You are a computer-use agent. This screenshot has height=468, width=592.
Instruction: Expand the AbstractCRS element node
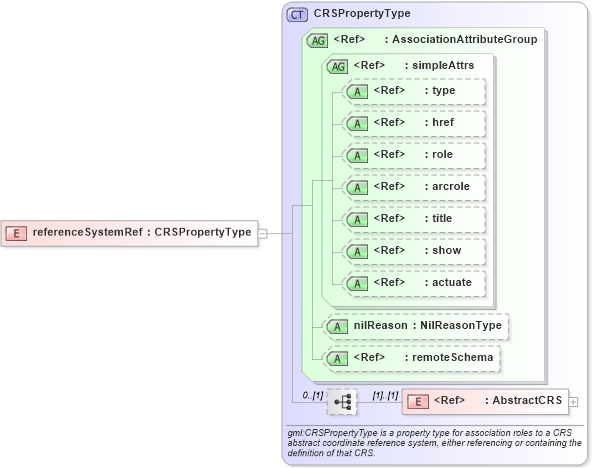(x=573, y=402)
